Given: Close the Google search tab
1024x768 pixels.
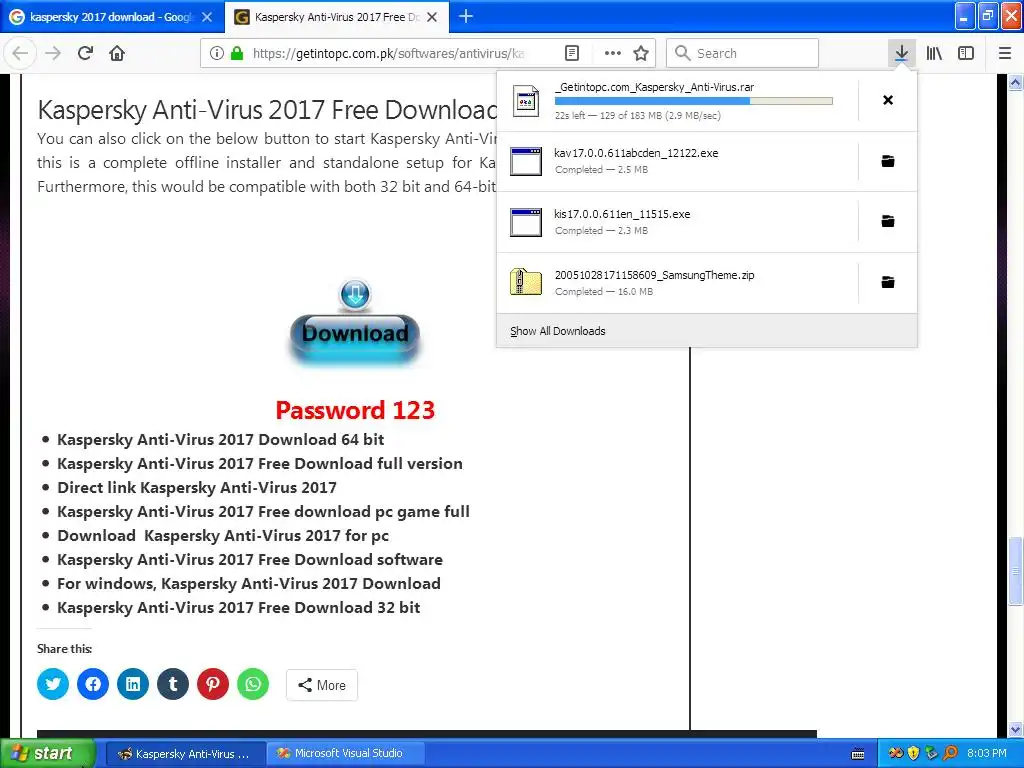Looking at the screenshot, I should click(207, 17).
